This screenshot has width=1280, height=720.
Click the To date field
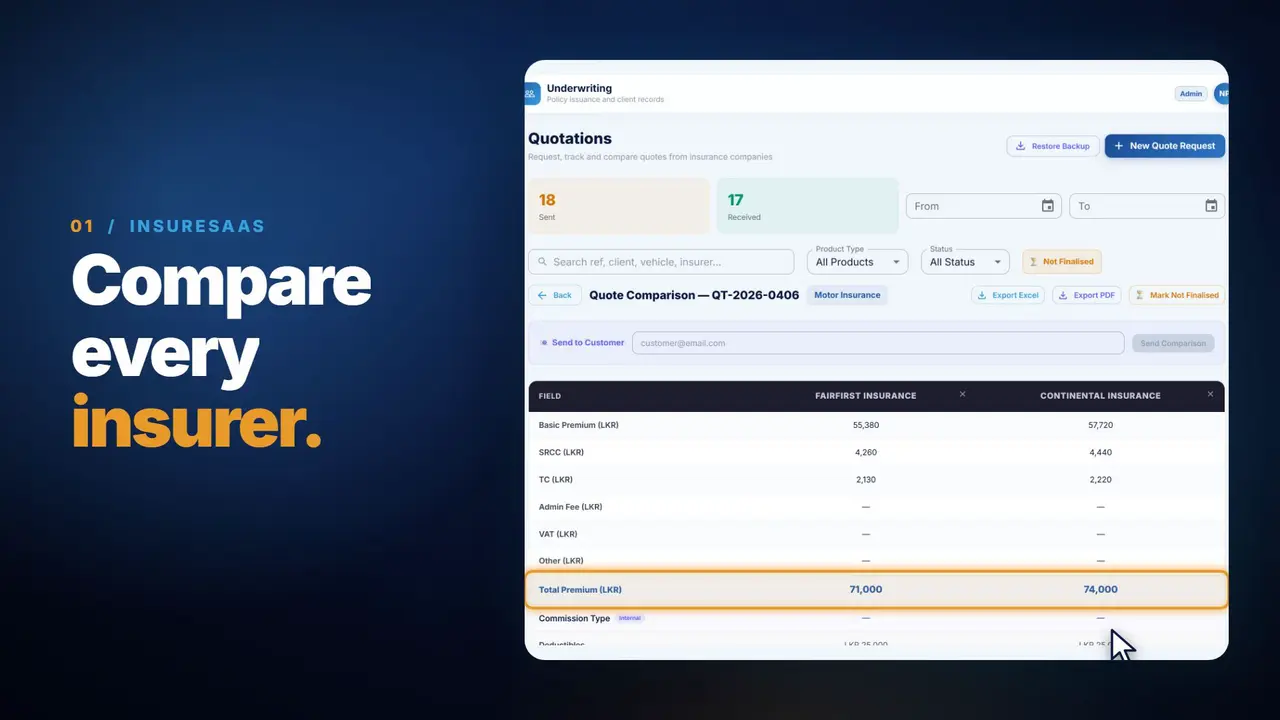(x=1147, y=206)
